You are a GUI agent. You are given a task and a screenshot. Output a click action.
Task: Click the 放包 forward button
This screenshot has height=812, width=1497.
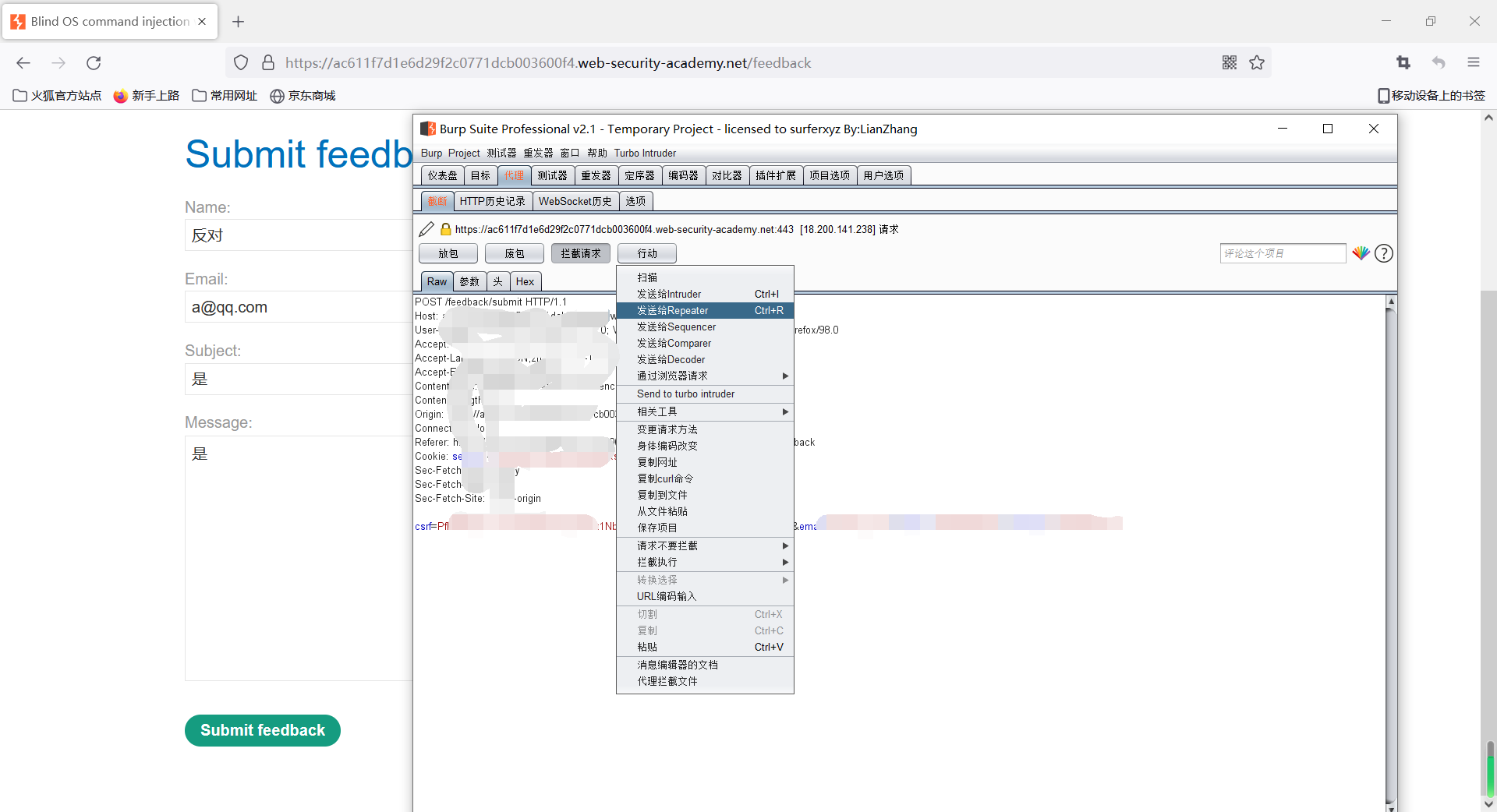coord(448,253)
